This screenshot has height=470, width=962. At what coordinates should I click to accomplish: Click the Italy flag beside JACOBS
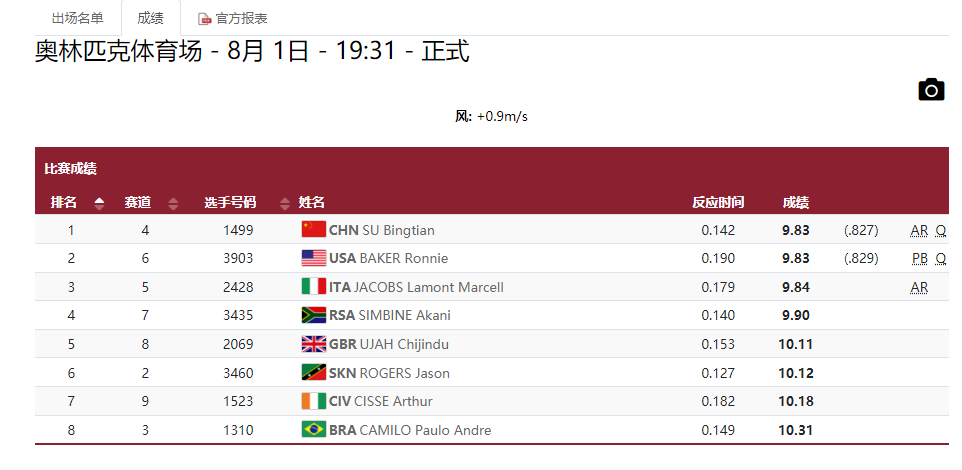click(x=314, y=287)
